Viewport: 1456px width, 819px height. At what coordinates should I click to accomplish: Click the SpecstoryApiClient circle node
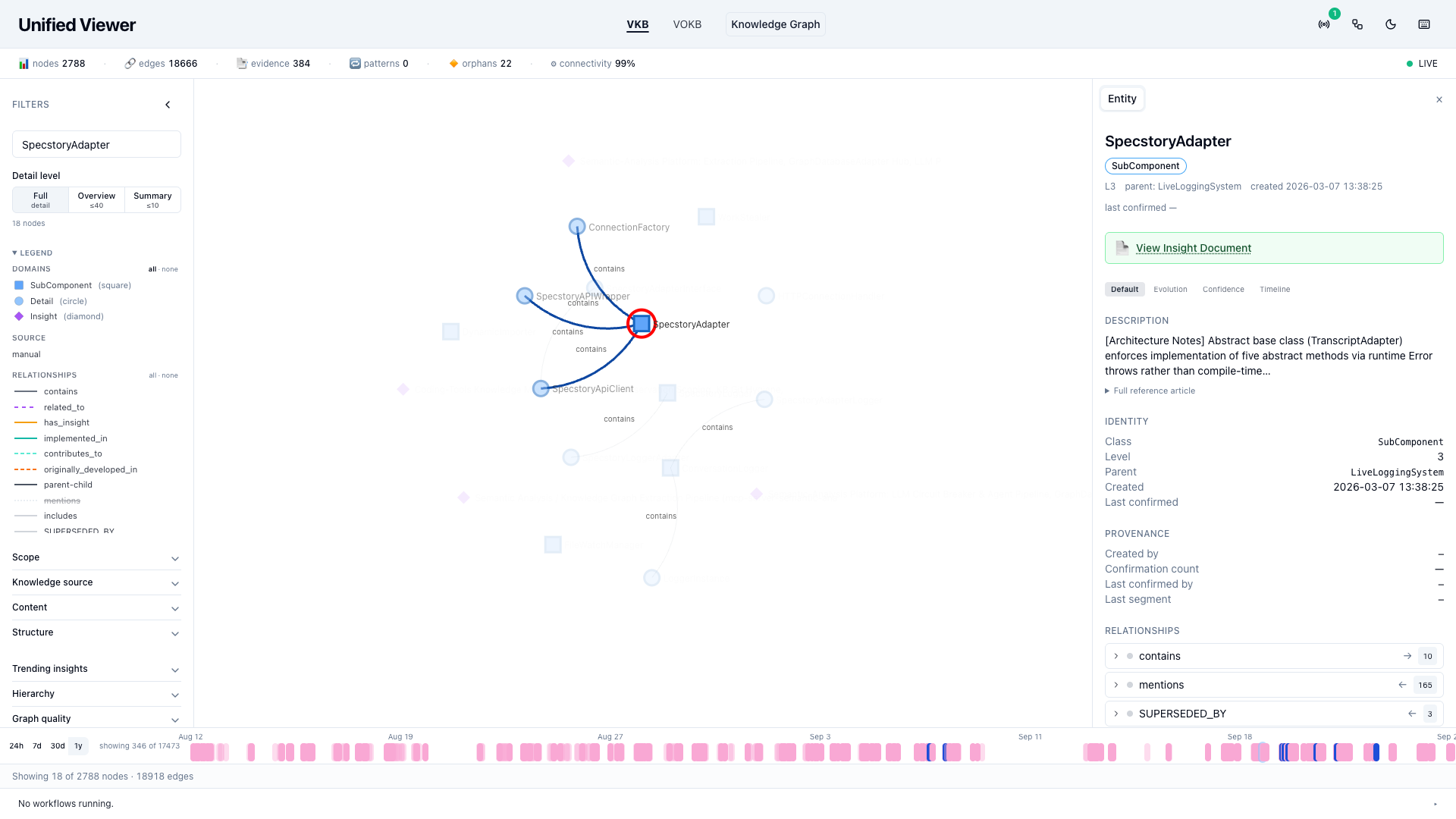click(x=541, y=388)
